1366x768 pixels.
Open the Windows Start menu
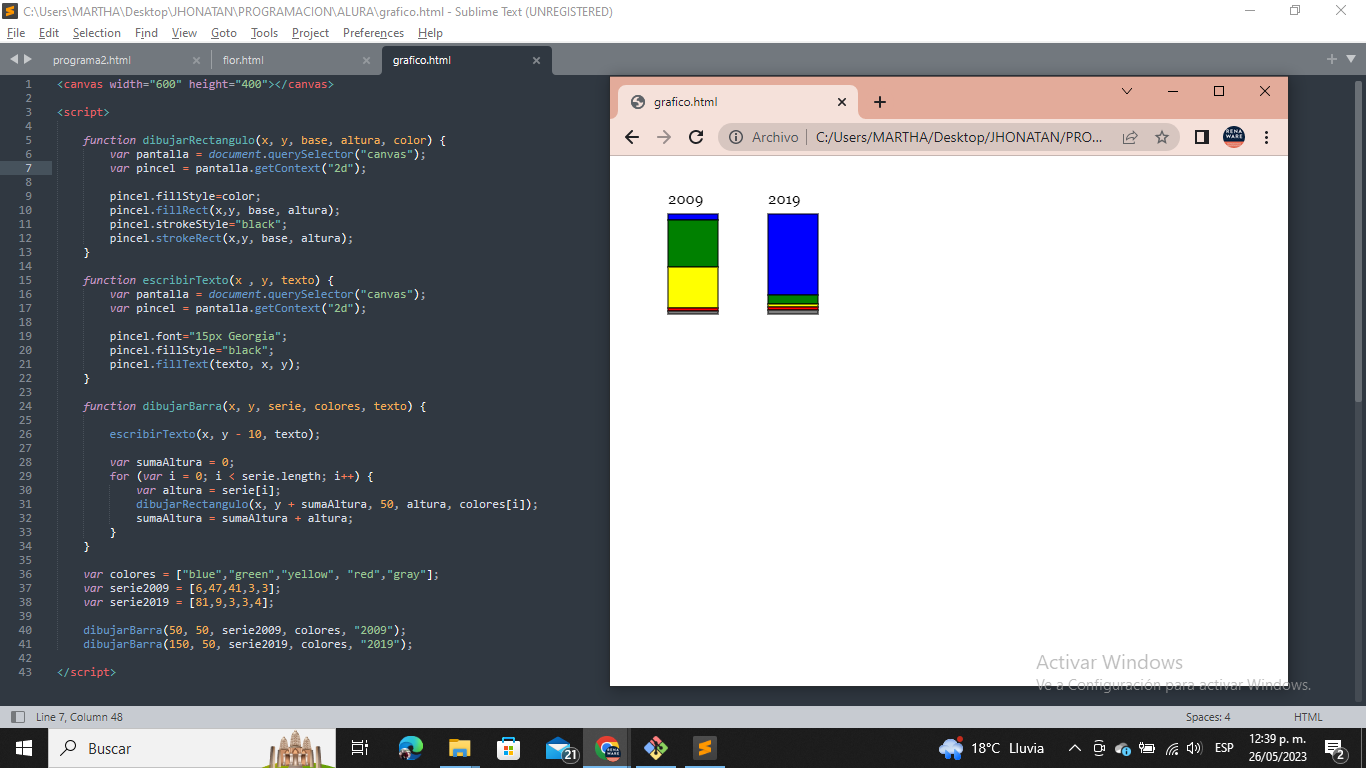point(23,748)
